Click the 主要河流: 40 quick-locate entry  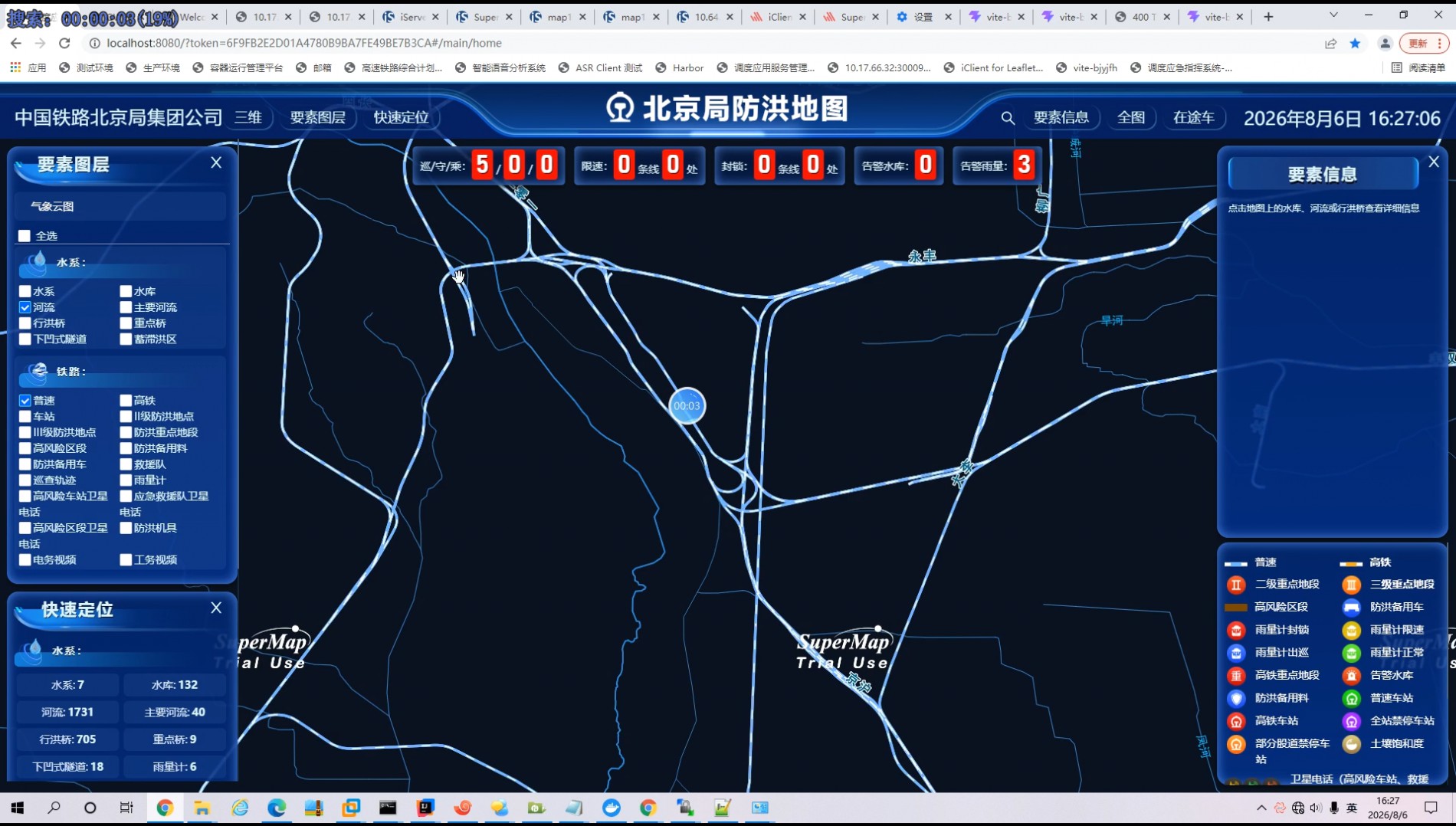point(175,712)
